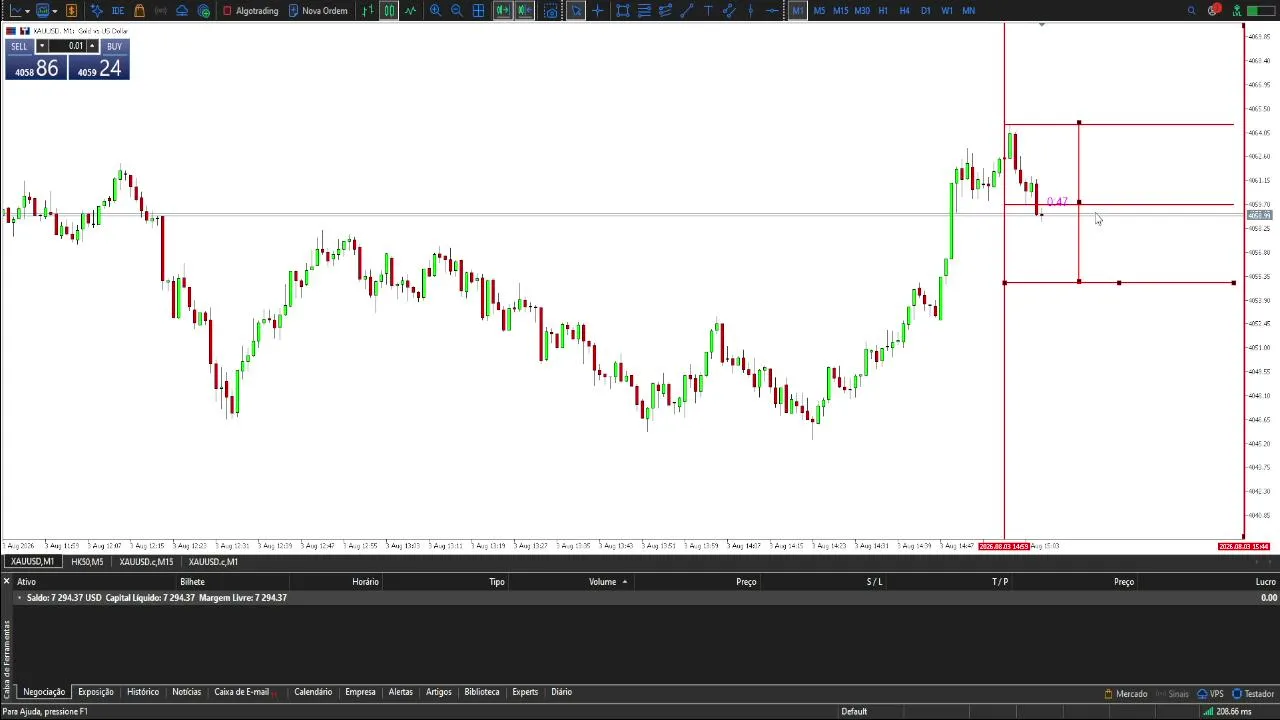Open the Diário tab
1280x720 pixels.
[561, 692]
